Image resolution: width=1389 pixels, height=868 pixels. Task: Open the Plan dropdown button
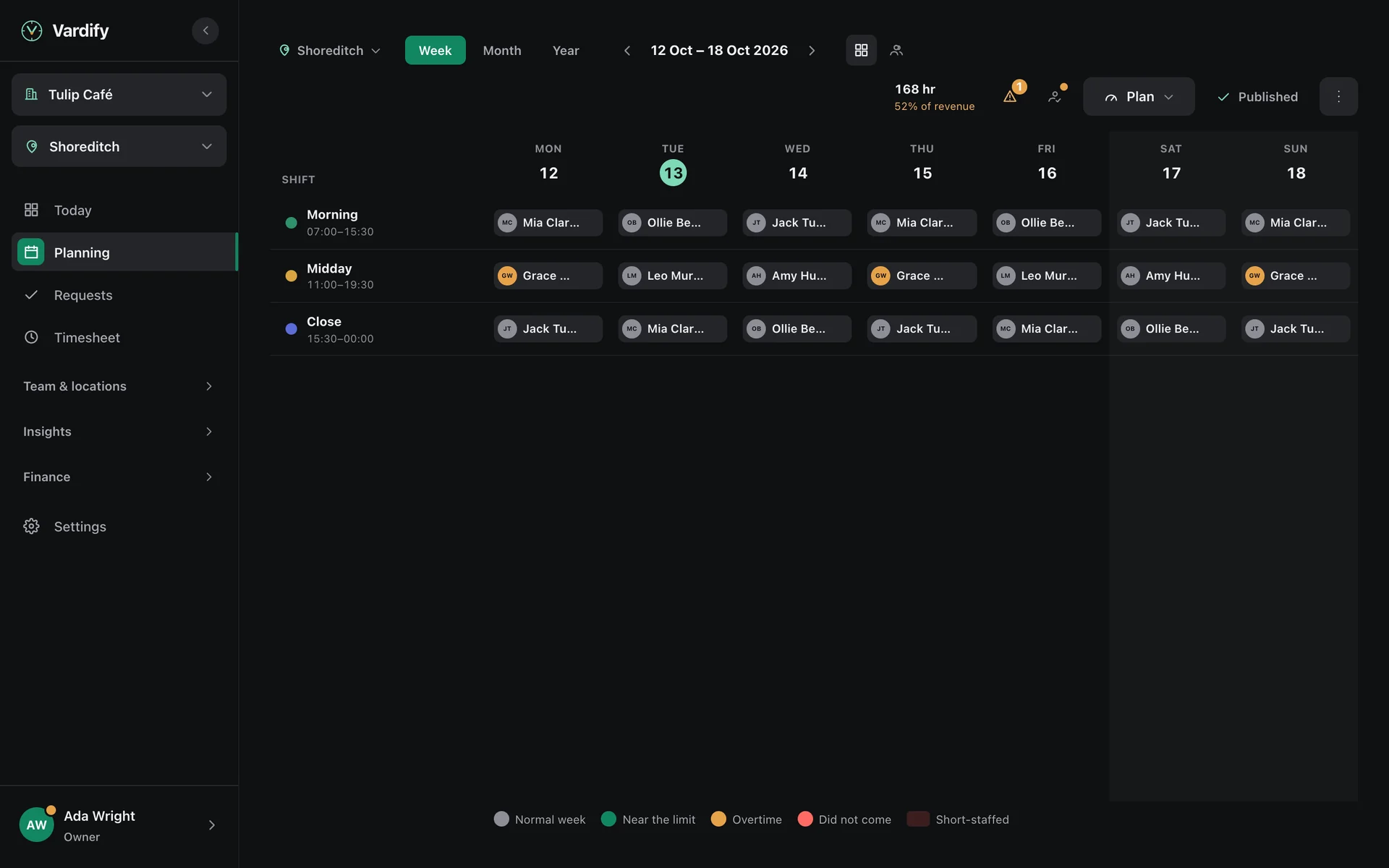click(1139, 96)
